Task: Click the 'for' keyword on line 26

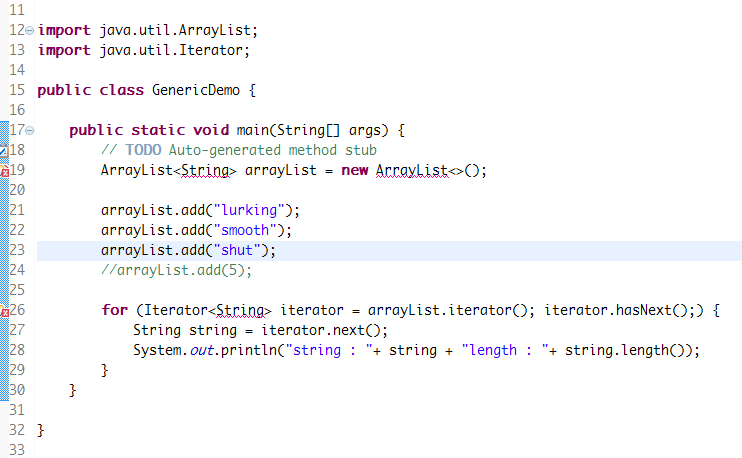Action: pyautogui.click(x=115, y=310)
